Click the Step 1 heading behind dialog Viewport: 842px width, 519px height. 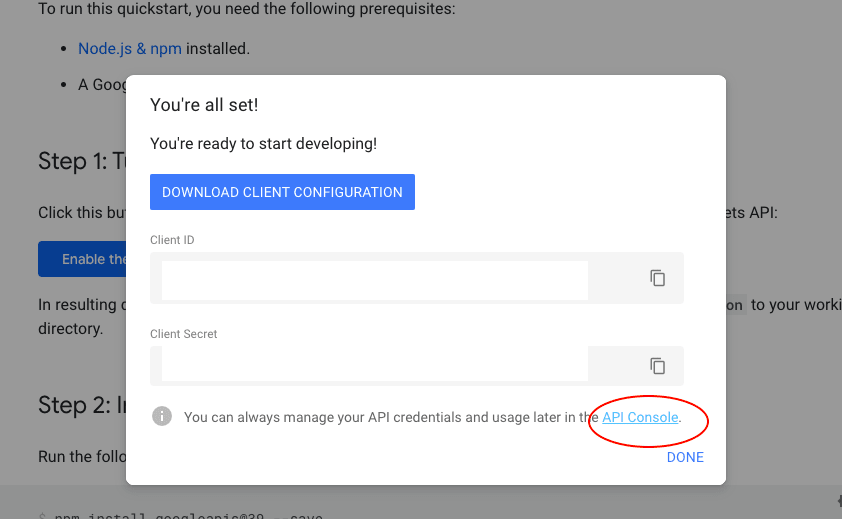pos(82,161)
